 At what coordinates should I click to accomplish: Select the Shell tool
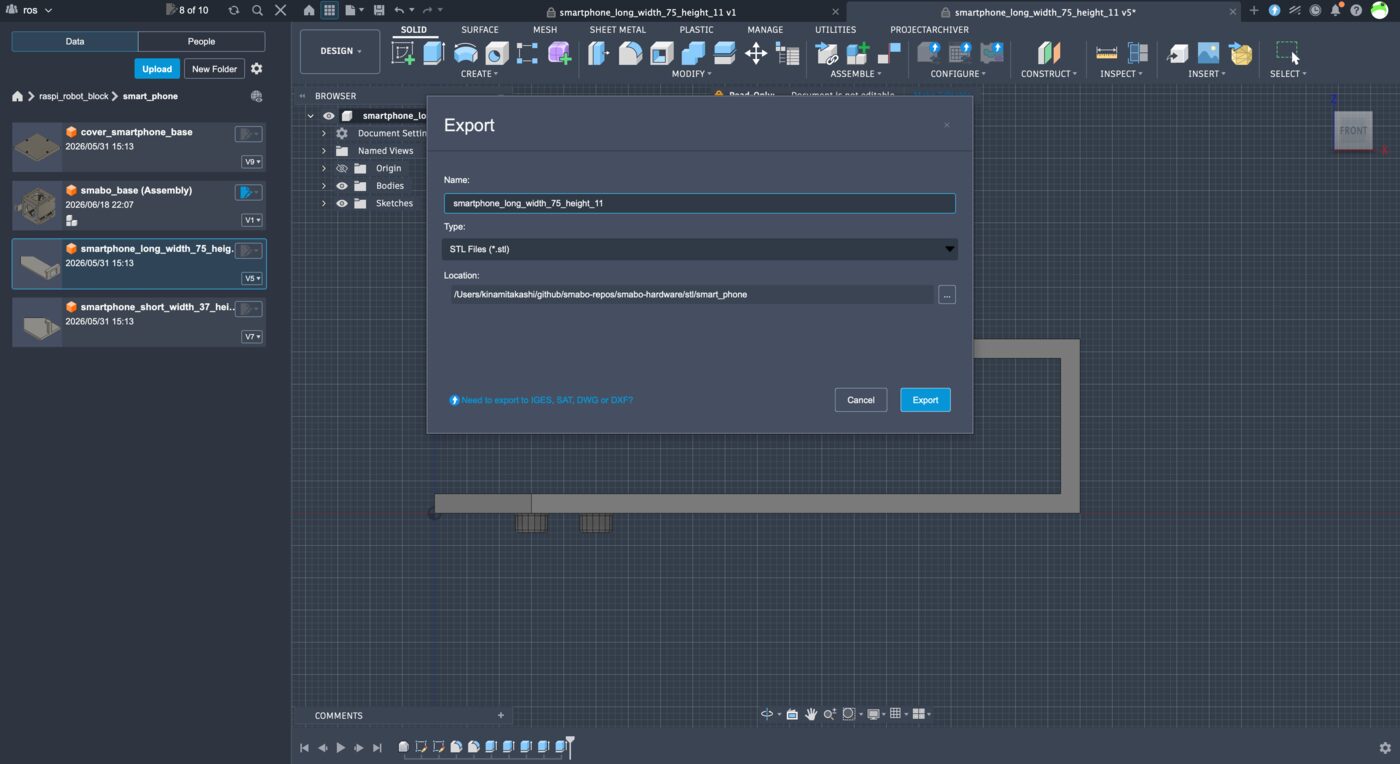pos(662,53)
